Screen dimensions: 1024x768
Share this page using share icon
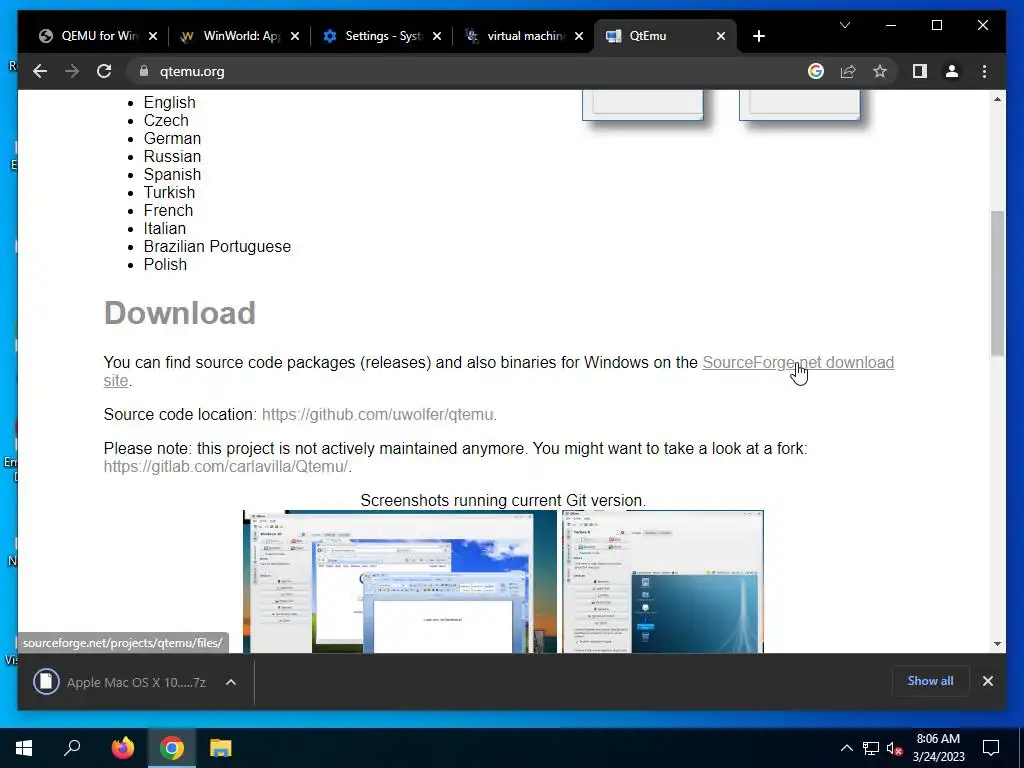(848, 71)
